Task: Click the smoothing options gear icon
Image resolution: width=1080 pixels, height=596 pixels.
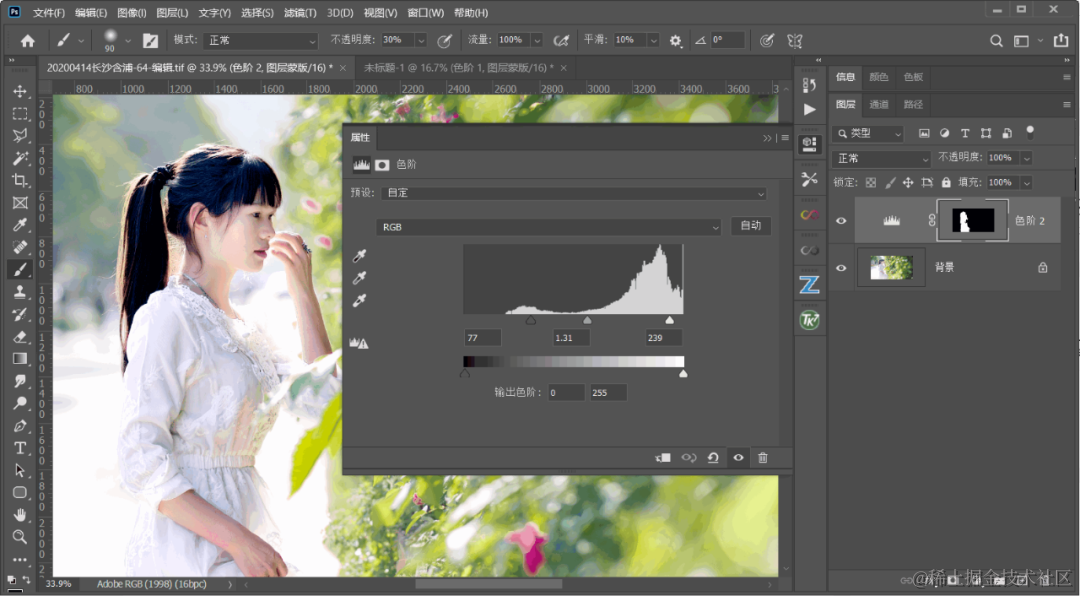Action: coord(676,41)
